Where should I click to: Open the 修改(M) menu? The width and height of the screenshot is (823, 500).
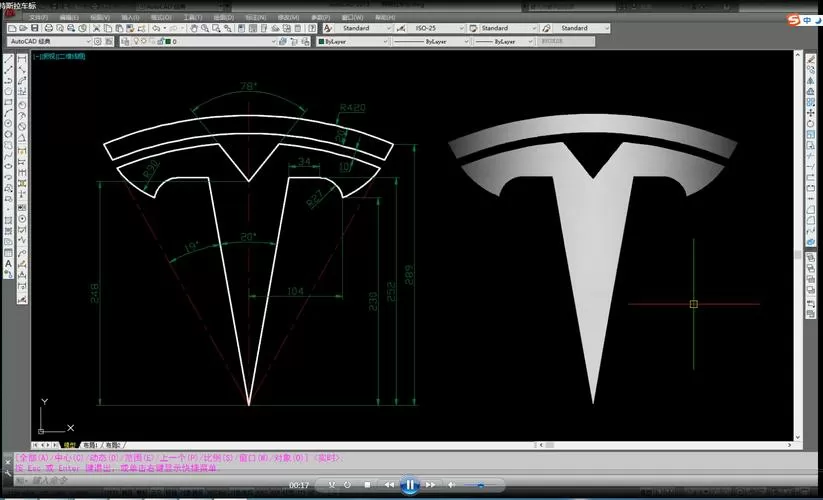[x=288, y=18]
